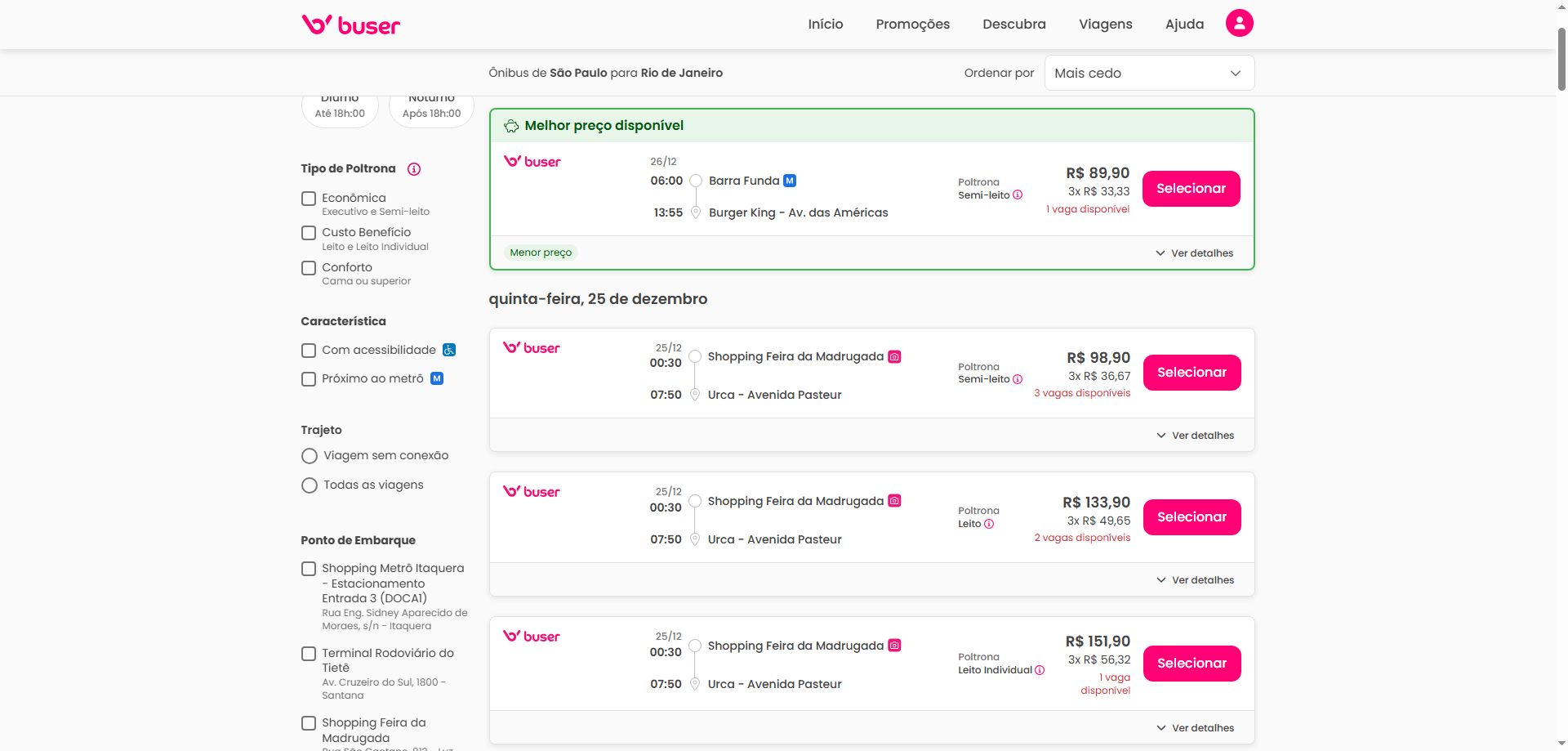Viewport: 1568px width, 751px height.
Task: Select Viagem sem conexão radio option
Action: tap(310, 456)
